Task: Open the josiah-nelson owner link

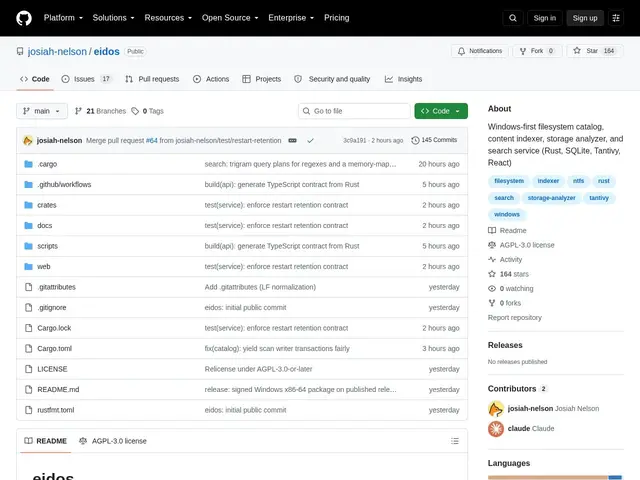Action: tap(57, 51)
